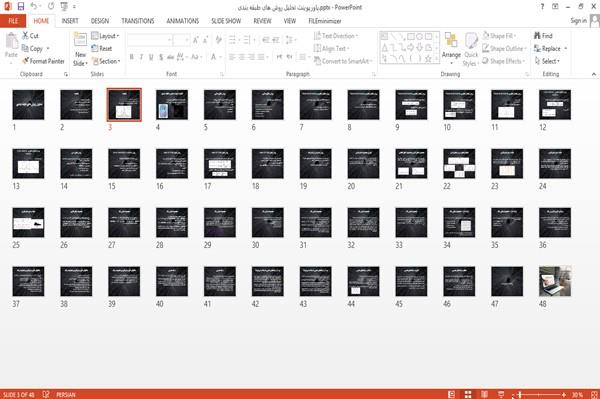Toggle Bold formatting
This screenshot has height=399, width=600.
pos(132,57)
